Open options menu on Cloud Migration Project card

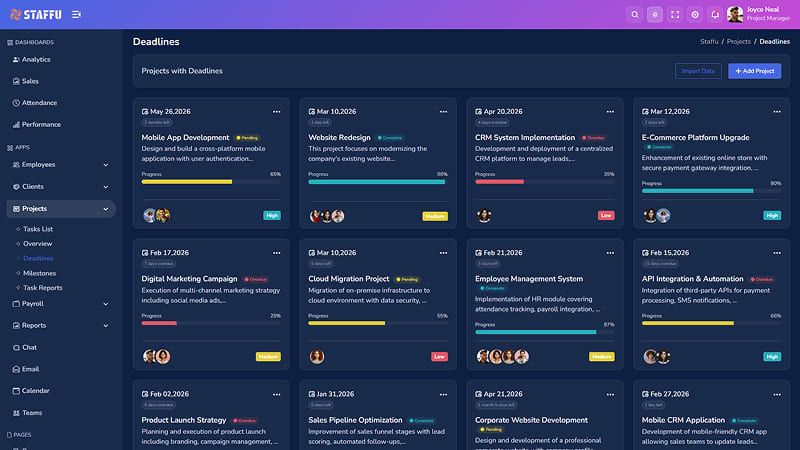[443, 253]
